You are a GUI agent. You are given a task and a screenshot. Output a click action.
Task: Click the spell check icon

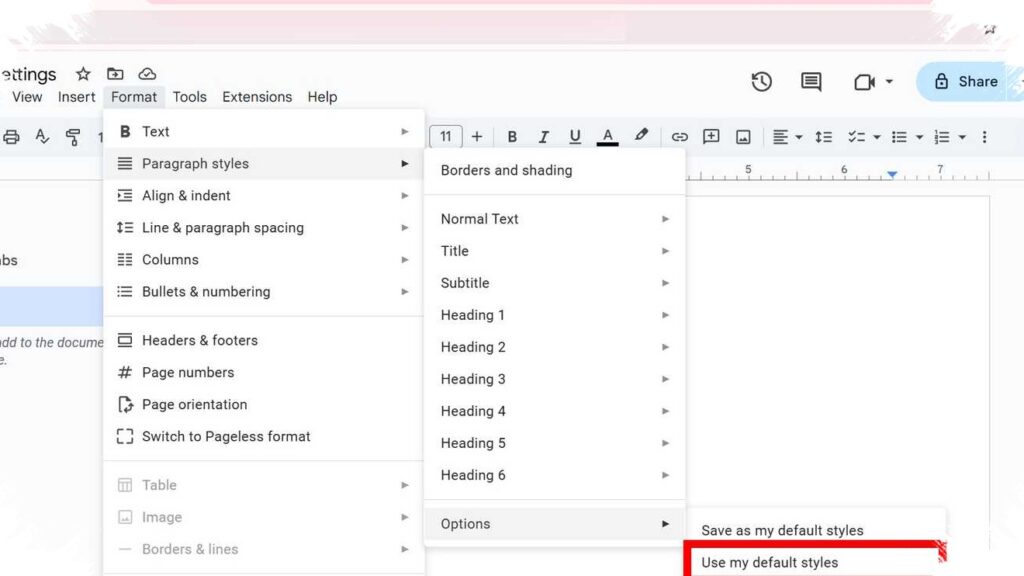click(42, 136)
